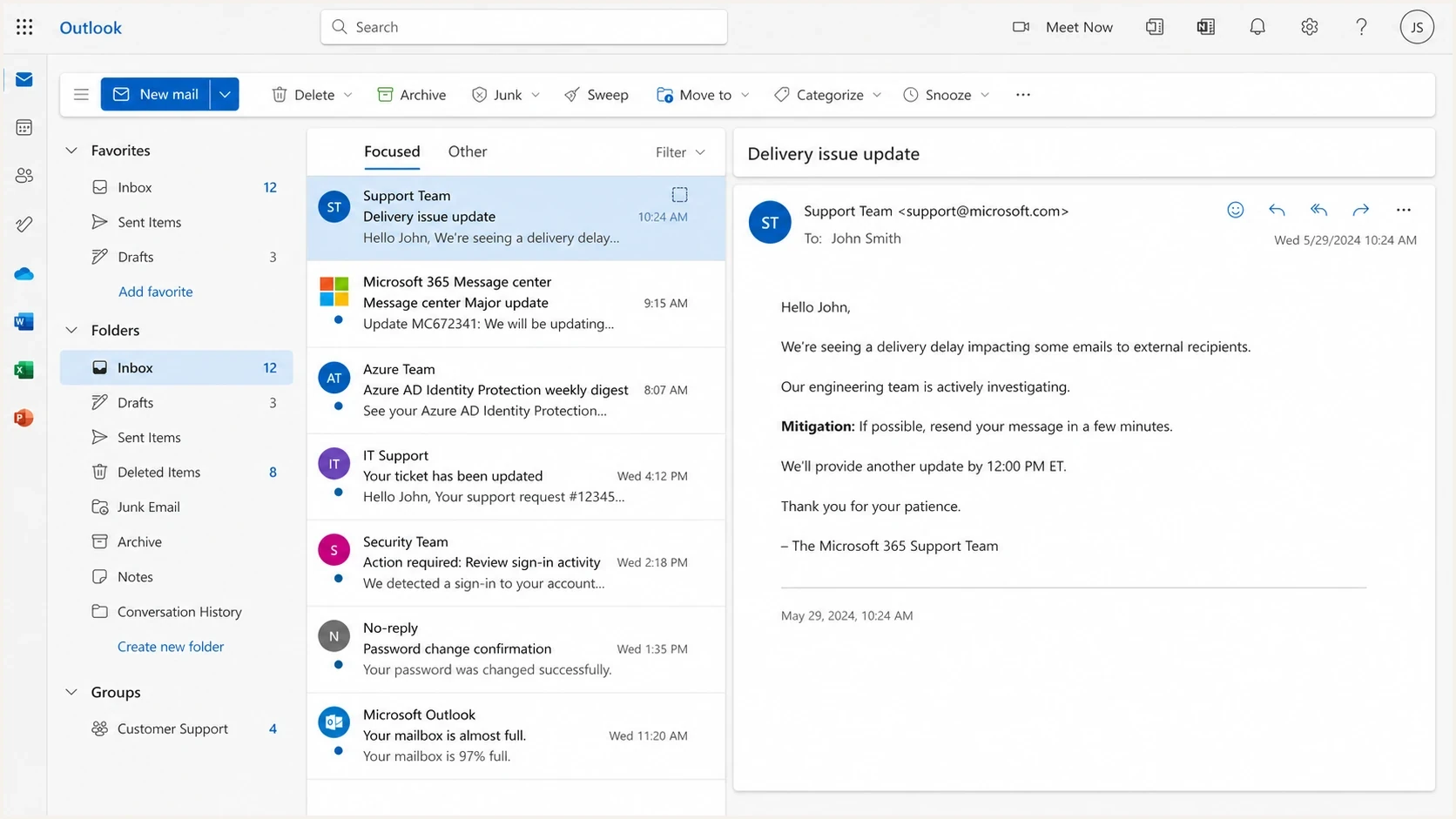1456x819 pixels.
Task: Open more actions in the reading pane
Action: click(1403, 210)
